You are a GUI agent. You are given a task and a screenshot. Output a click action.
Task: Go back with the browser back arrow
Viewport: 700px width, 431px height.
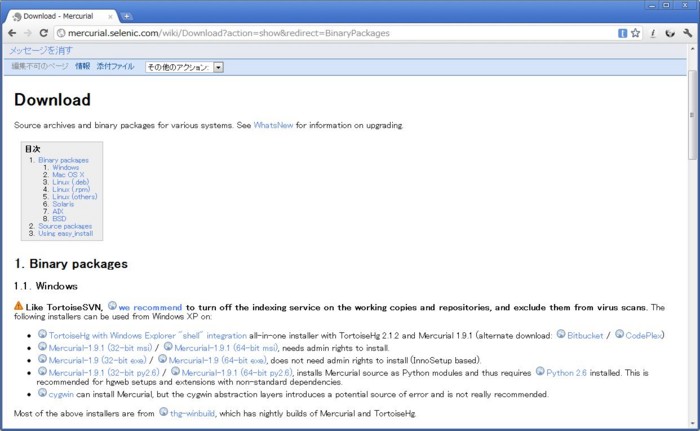coord(12,33)
